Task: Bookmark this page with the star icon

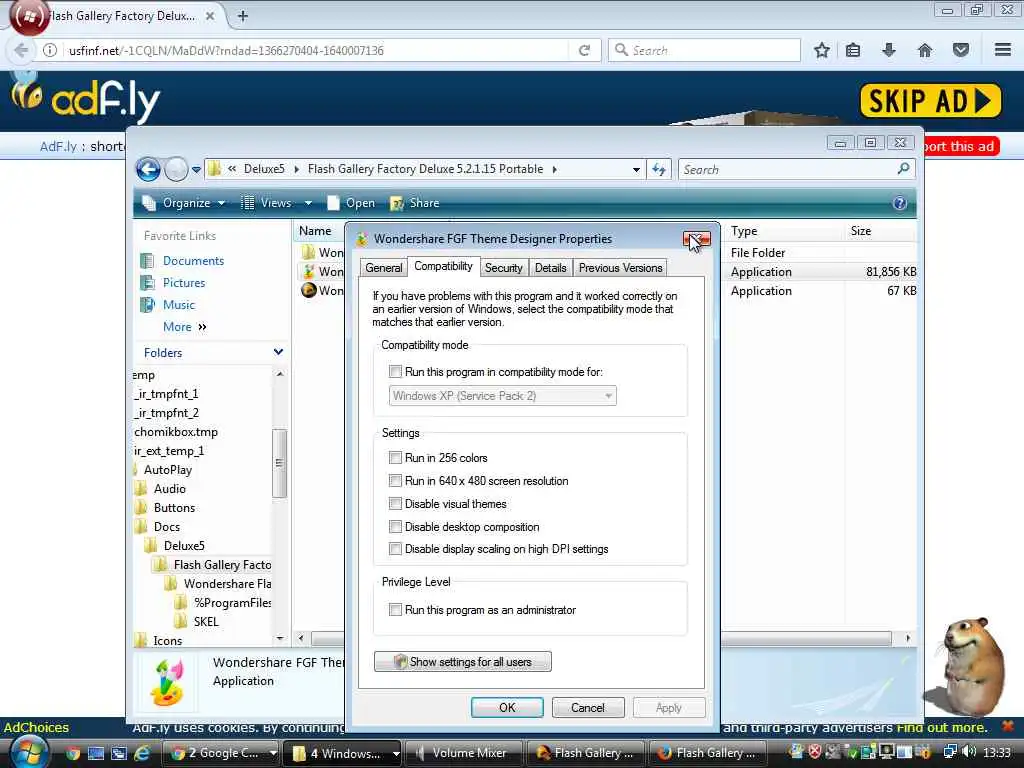Action: point(822,50)
